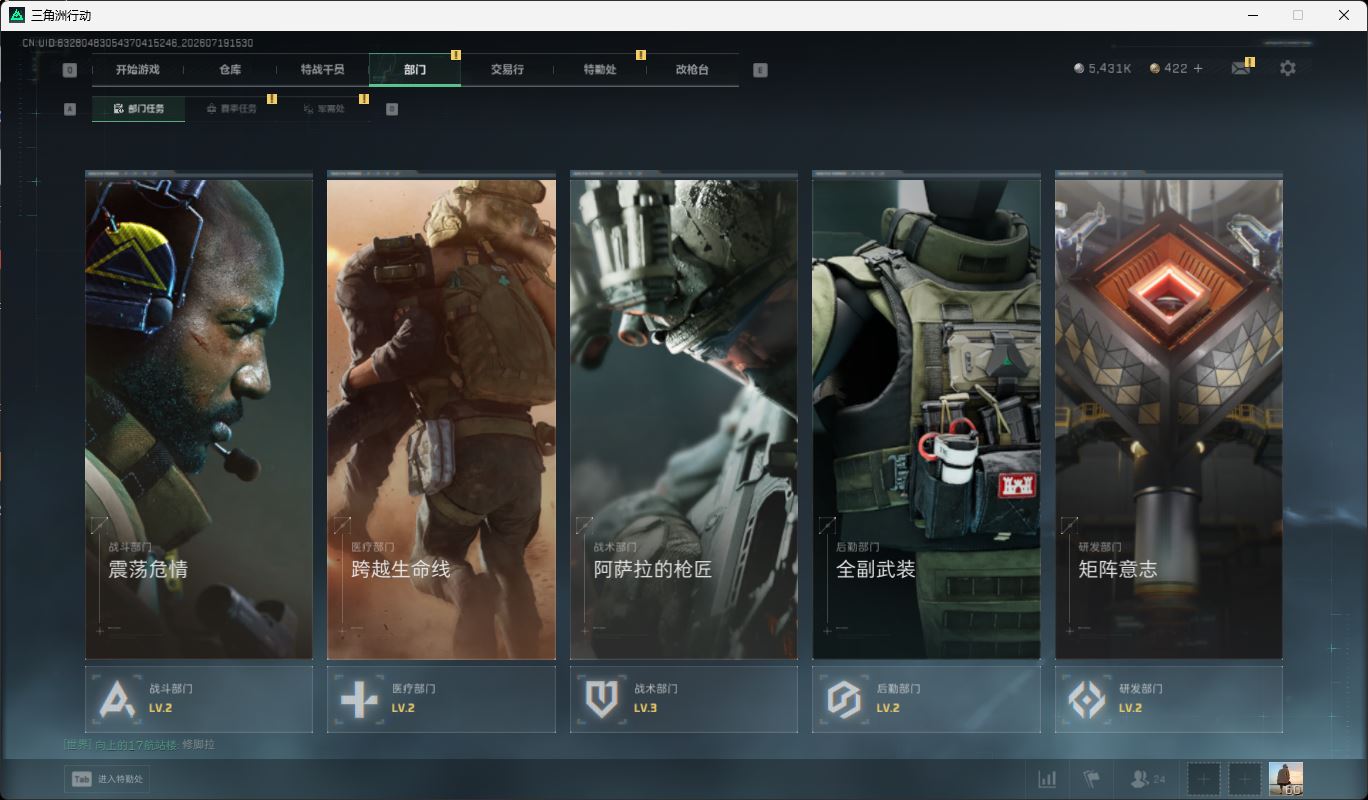
Task: Click the 部门 tab notification badge
Action: [456, 55]
